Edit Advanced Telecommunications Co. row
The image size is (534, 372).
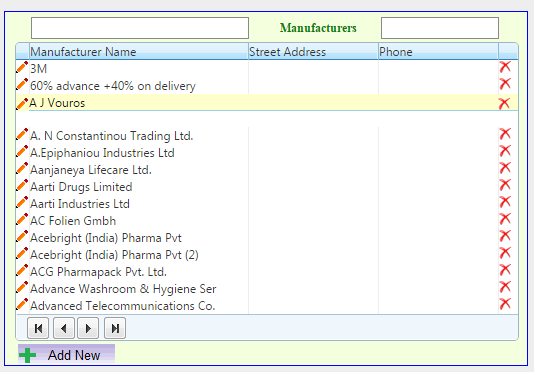point(22,305)
